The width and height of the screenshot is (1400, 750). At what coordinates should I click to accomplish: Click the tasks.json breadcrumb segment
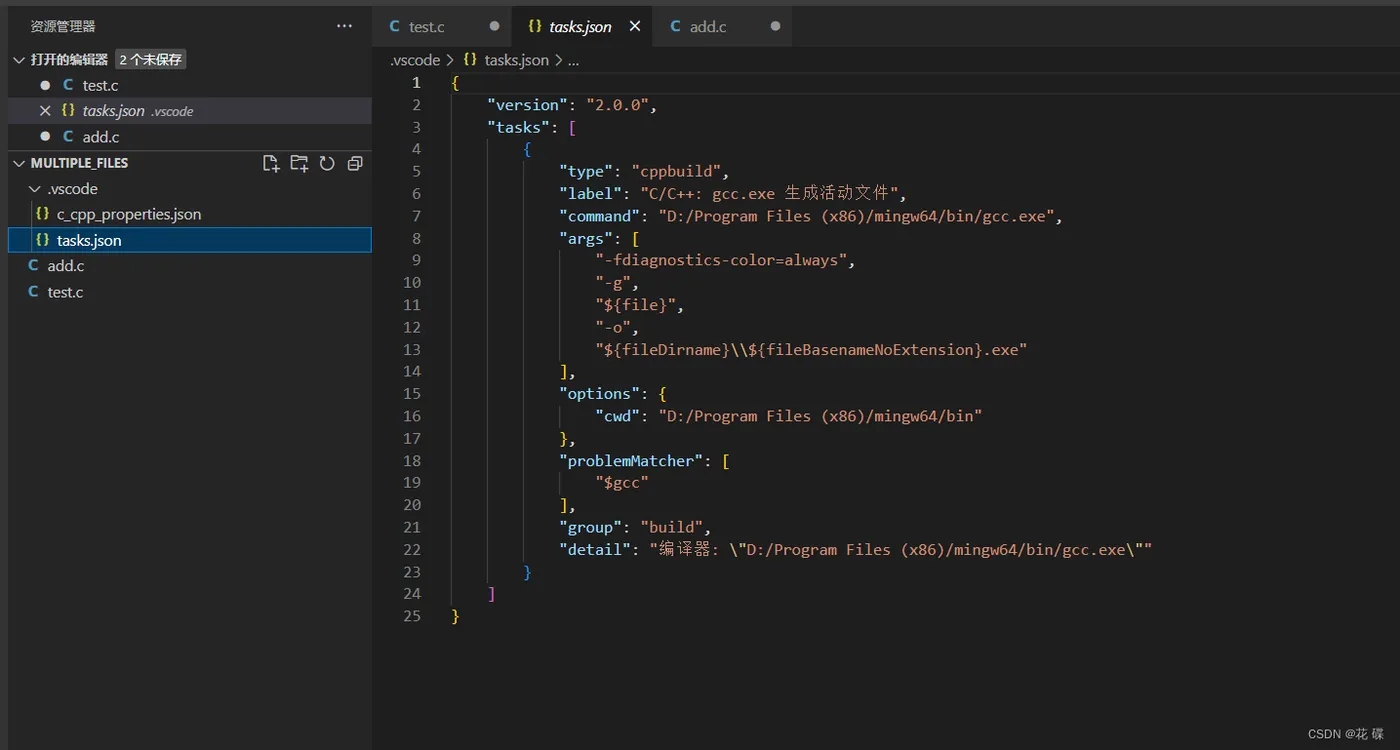[x=516, y=60]
